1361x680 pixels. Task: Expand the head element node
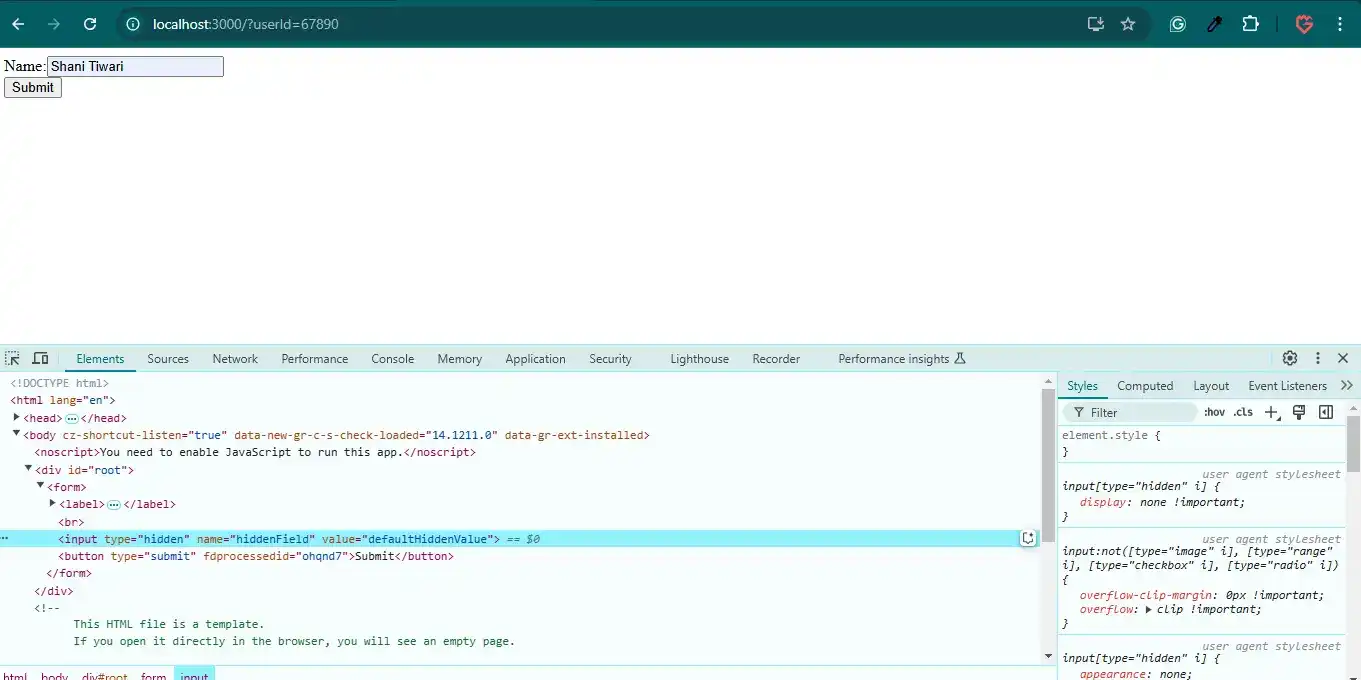(17, 418)
